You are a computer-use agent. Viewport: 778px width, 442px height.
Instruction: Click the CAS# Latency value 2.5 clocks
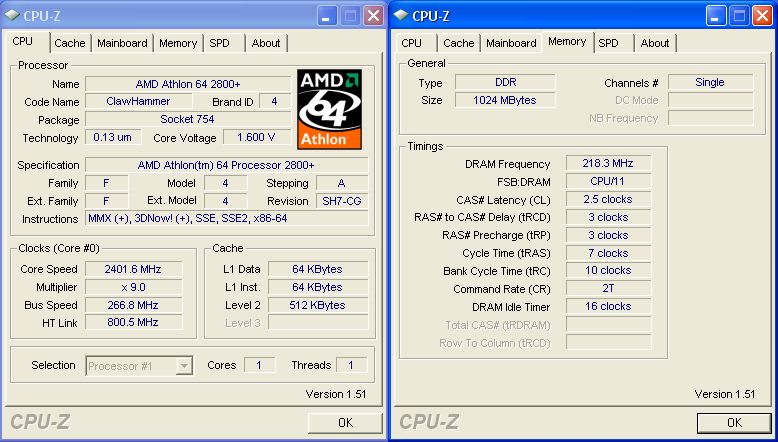pos(608,199)
